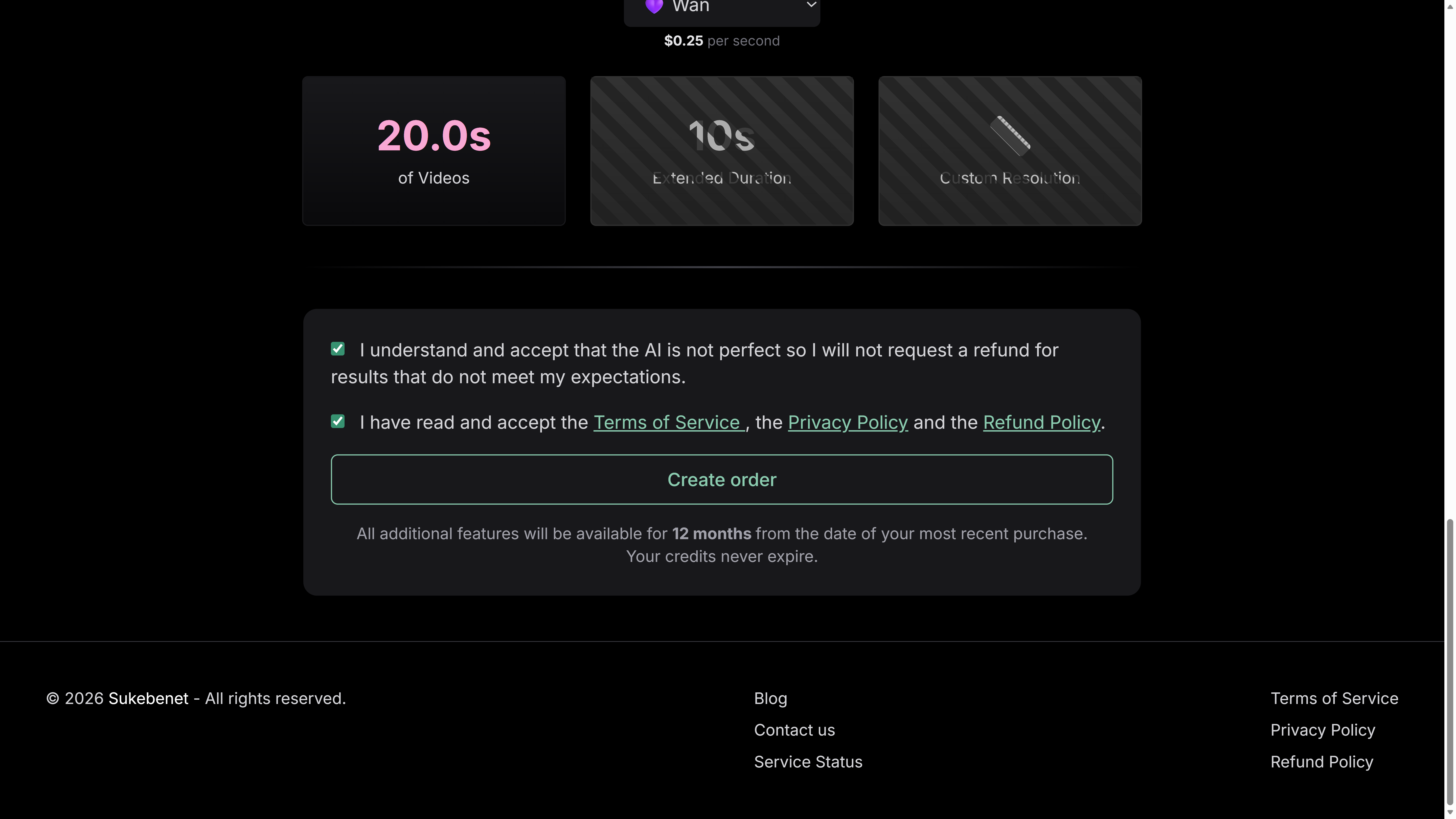Click footer Terms of Service link
Screen dimensions: 1456x819
pos(1334,699)
